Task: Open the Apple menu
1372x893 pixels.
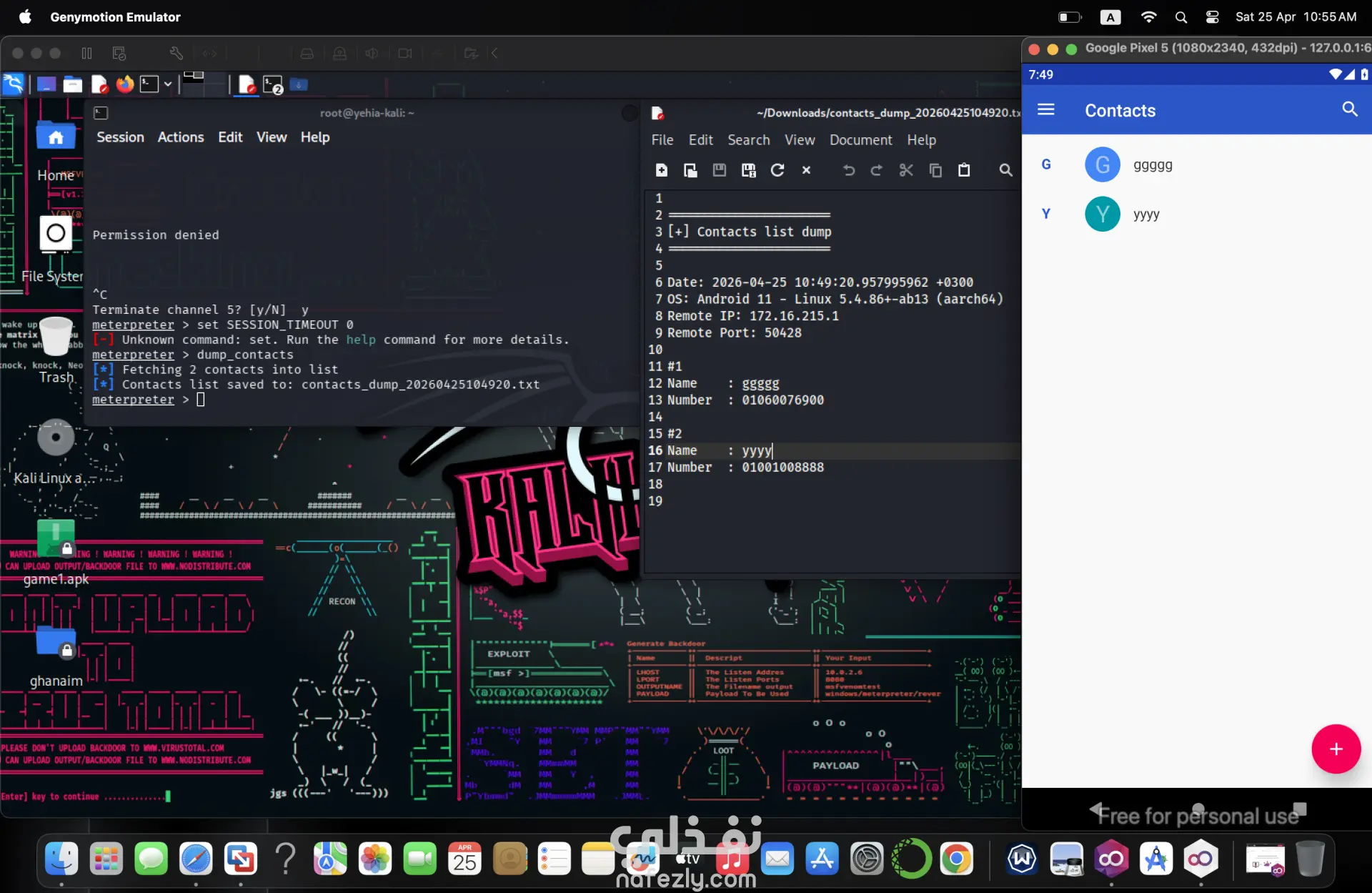Action: 25,16
